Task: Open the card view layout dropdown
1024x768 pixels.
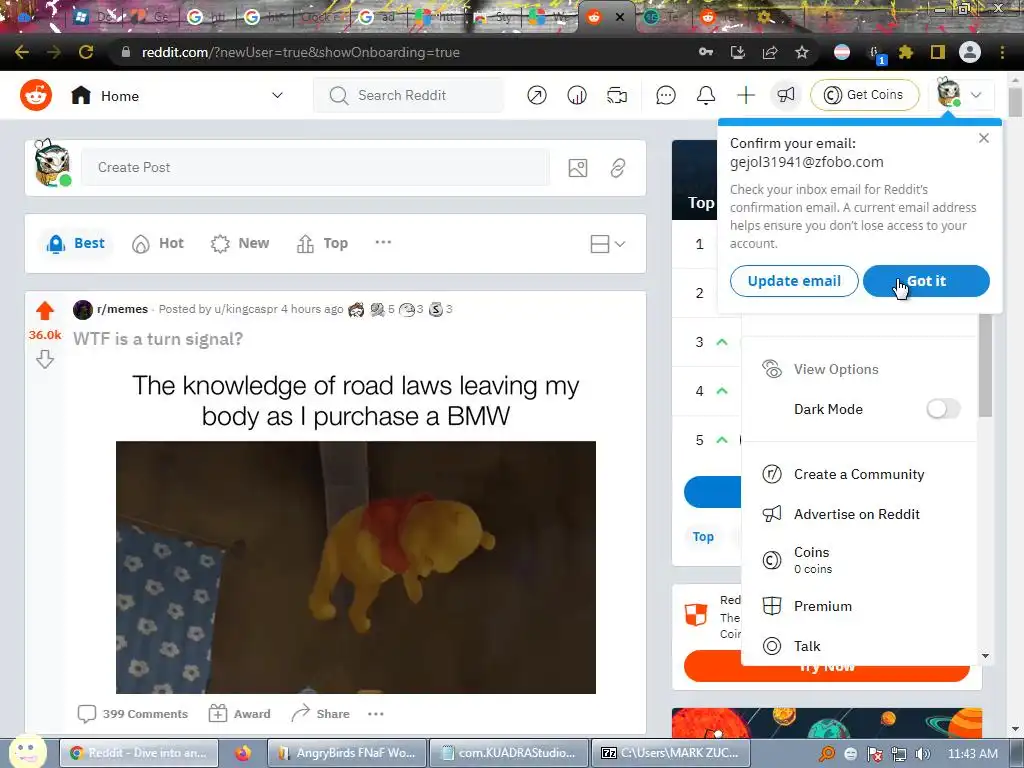Action: pyautogui.click(x=608, y=244)
